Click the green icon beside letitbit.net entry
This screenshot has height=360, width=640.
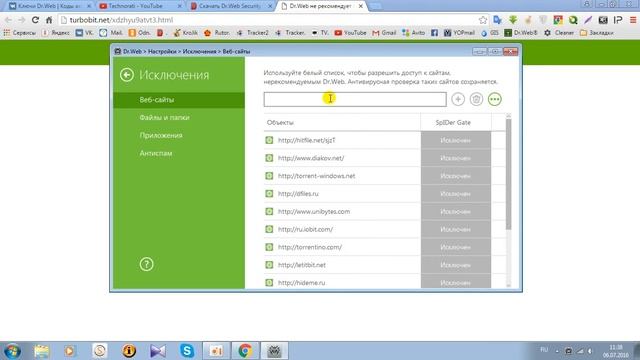coord(269,265)
